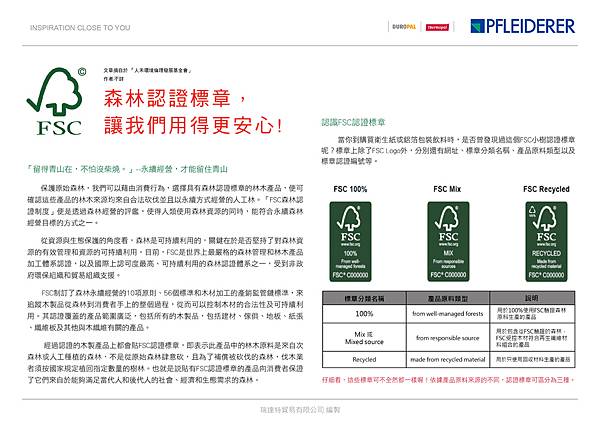Click the green heading '認識FSC認證標章'
This screenshot has height=425, width=600.
click(x=353, y=122)
